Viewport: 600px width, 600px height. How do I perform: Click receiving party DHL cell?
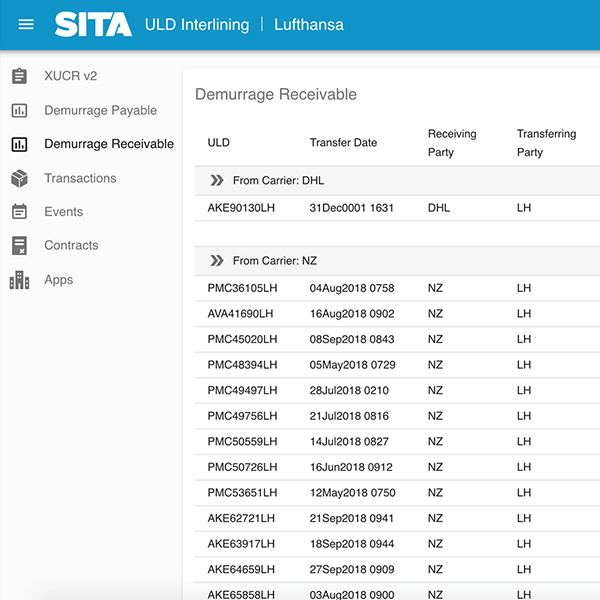(x=439, y=208)
